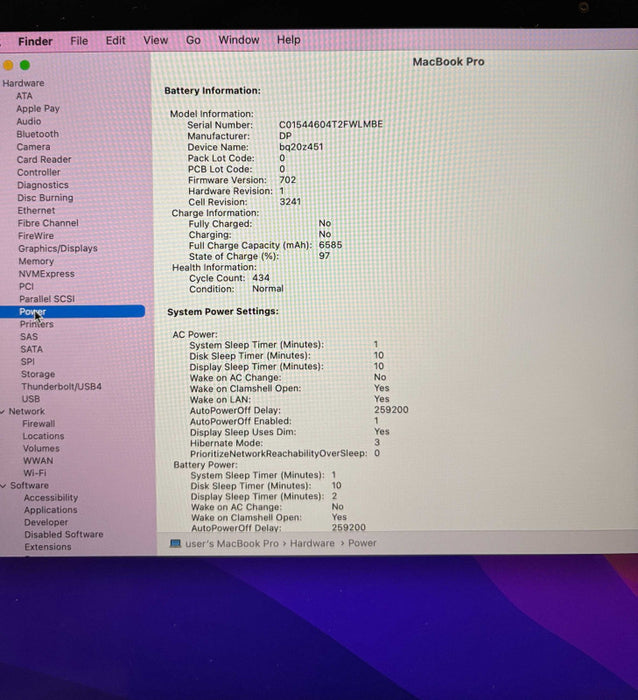
Task: Select Diagnostics in the sidebar
Action: pos(43,185)
